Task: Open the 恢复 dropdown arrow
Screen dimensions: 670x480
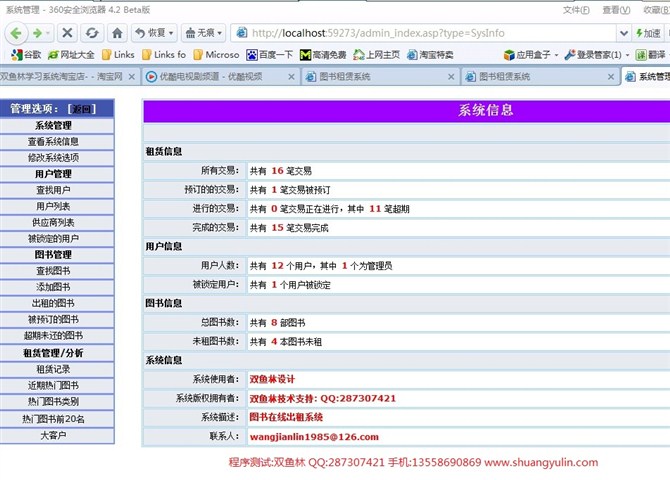Action: 171,33
